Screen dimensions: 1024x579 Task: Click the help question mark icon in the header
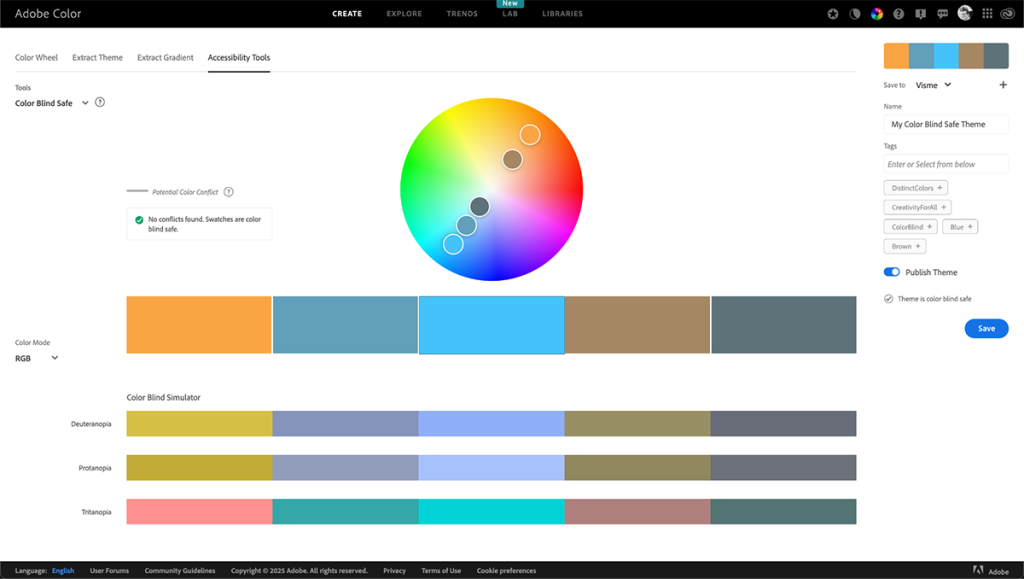pyautogui.click(x=899, y=13)
